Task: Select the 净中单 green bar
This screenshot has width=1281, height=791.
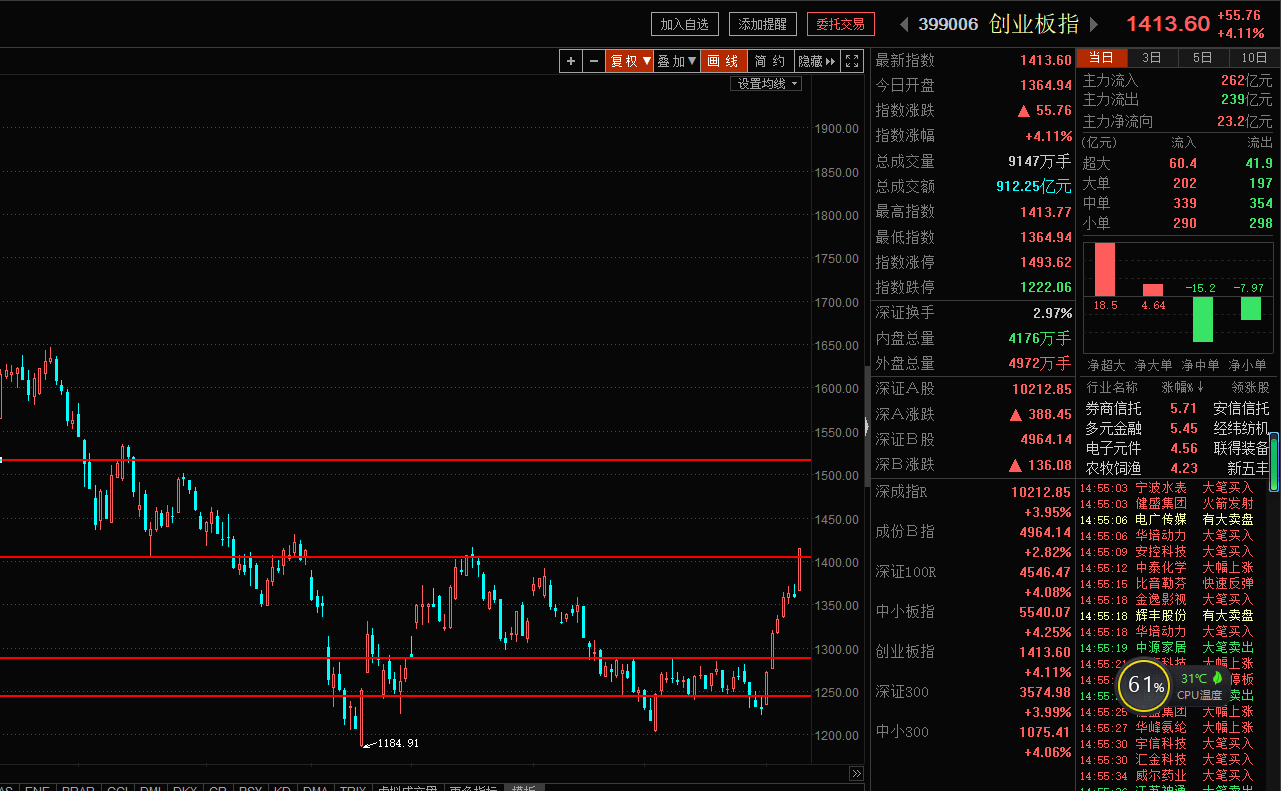Action: pyautogui.click(x=1203, y=319)
